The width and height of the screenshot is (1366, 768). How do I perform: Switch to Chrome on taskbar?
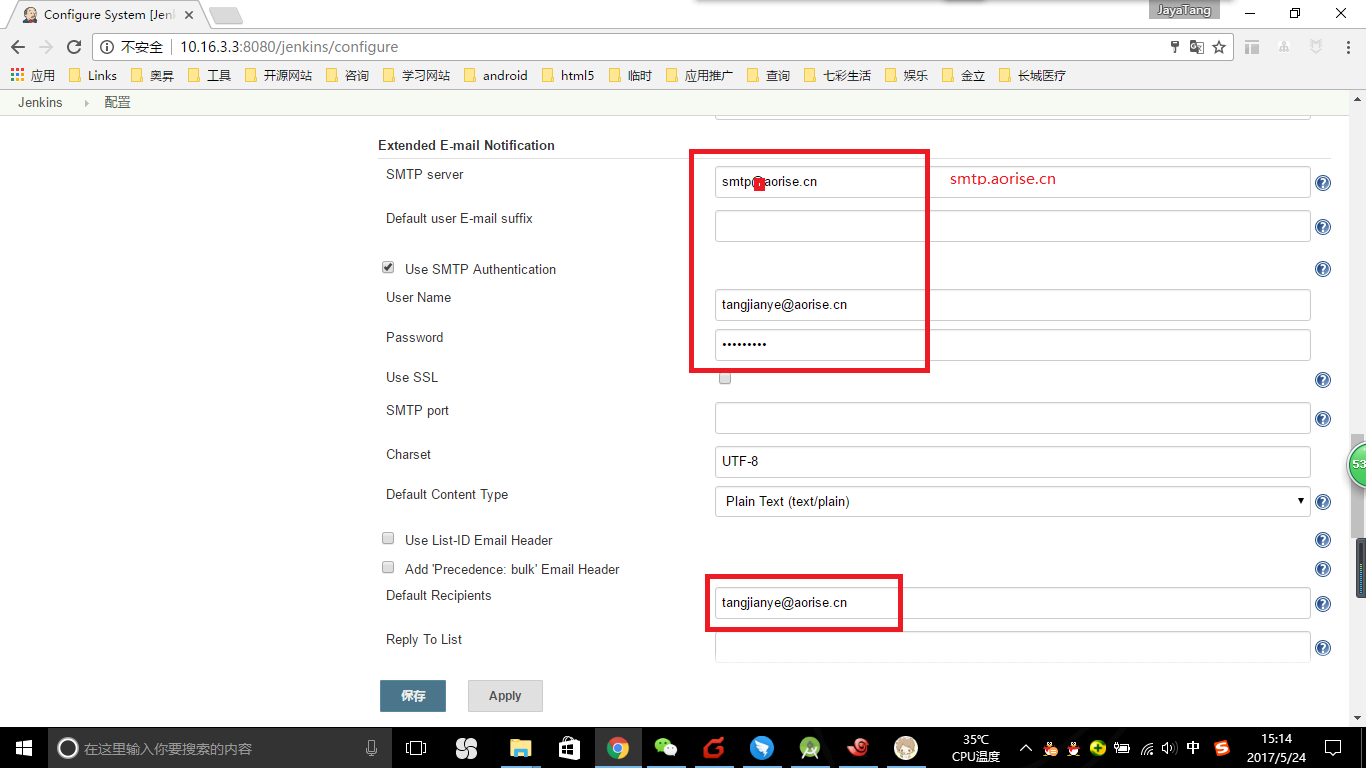click(618, 748)
